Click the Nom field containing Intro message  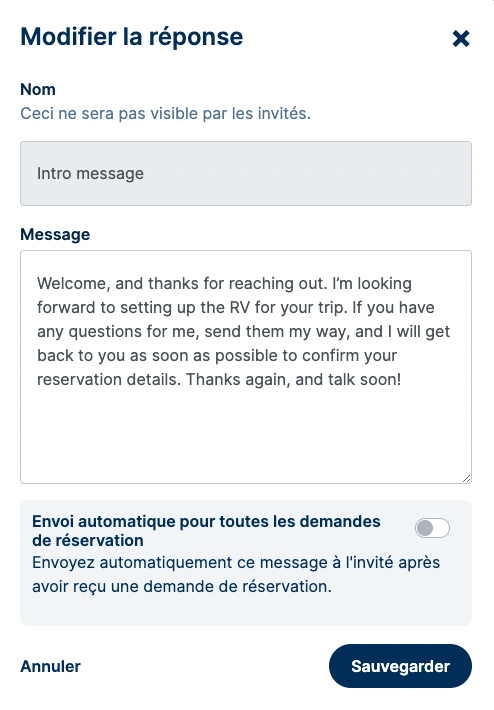(246, 173)
